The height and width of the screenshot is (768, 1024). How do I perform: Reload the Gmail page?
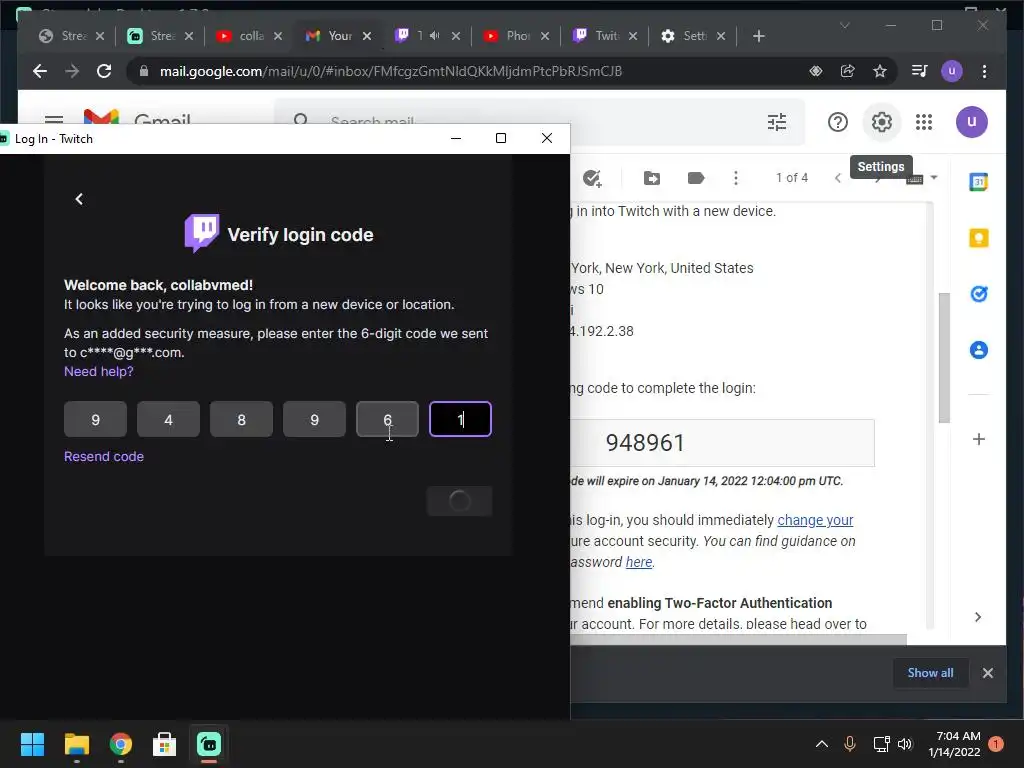(x=104, y=71)
